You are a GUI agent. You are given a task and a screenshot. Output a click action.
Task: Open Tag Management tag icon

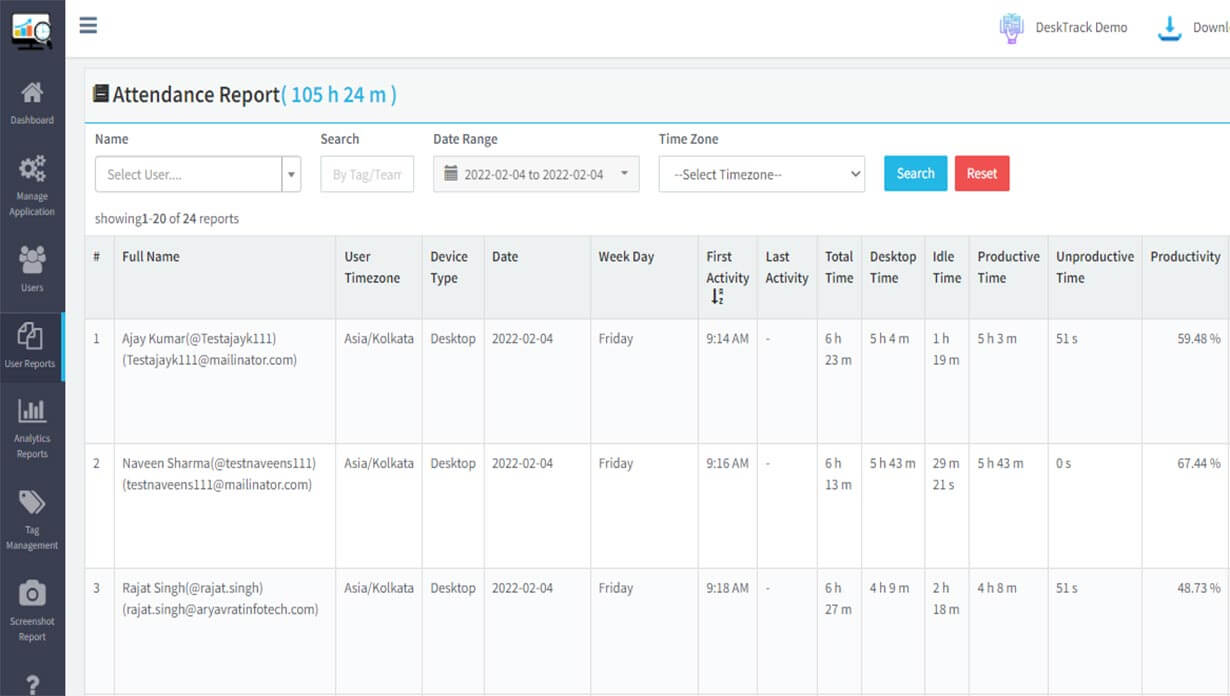click(x=32, y=502)
